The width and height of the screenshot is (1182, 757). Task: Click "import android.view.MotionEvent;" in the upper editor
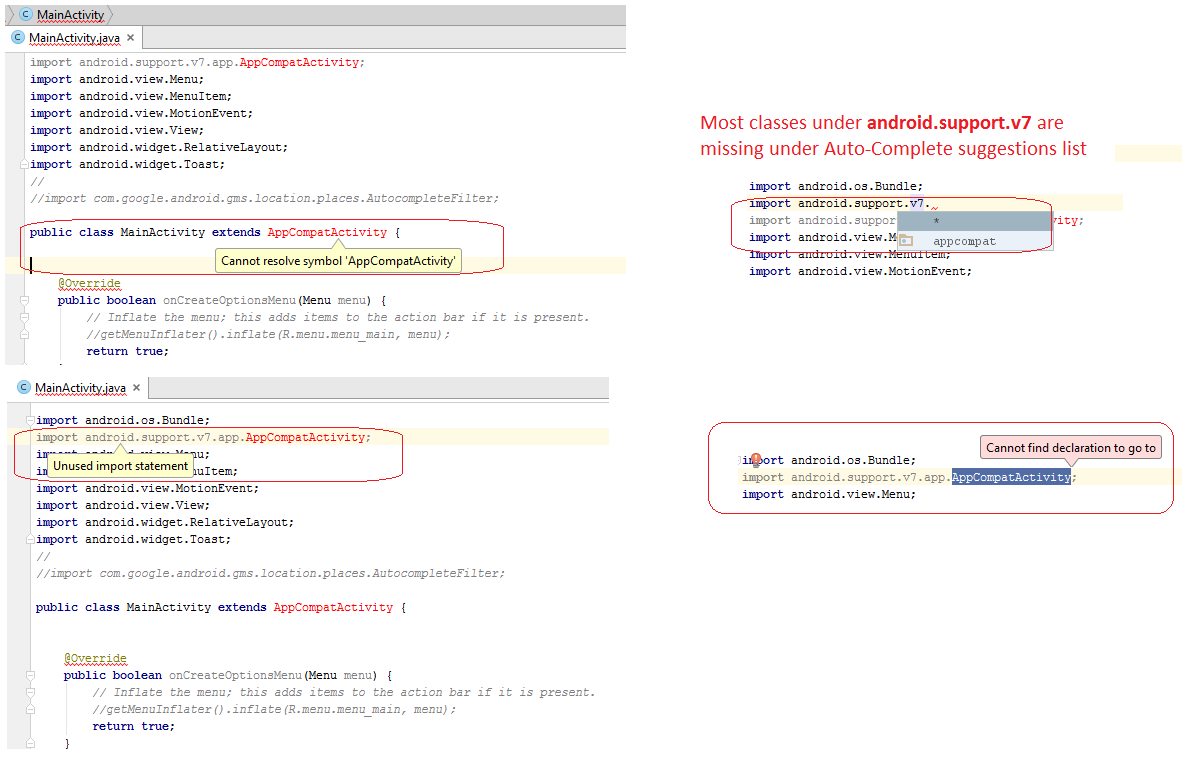(142, 113)
